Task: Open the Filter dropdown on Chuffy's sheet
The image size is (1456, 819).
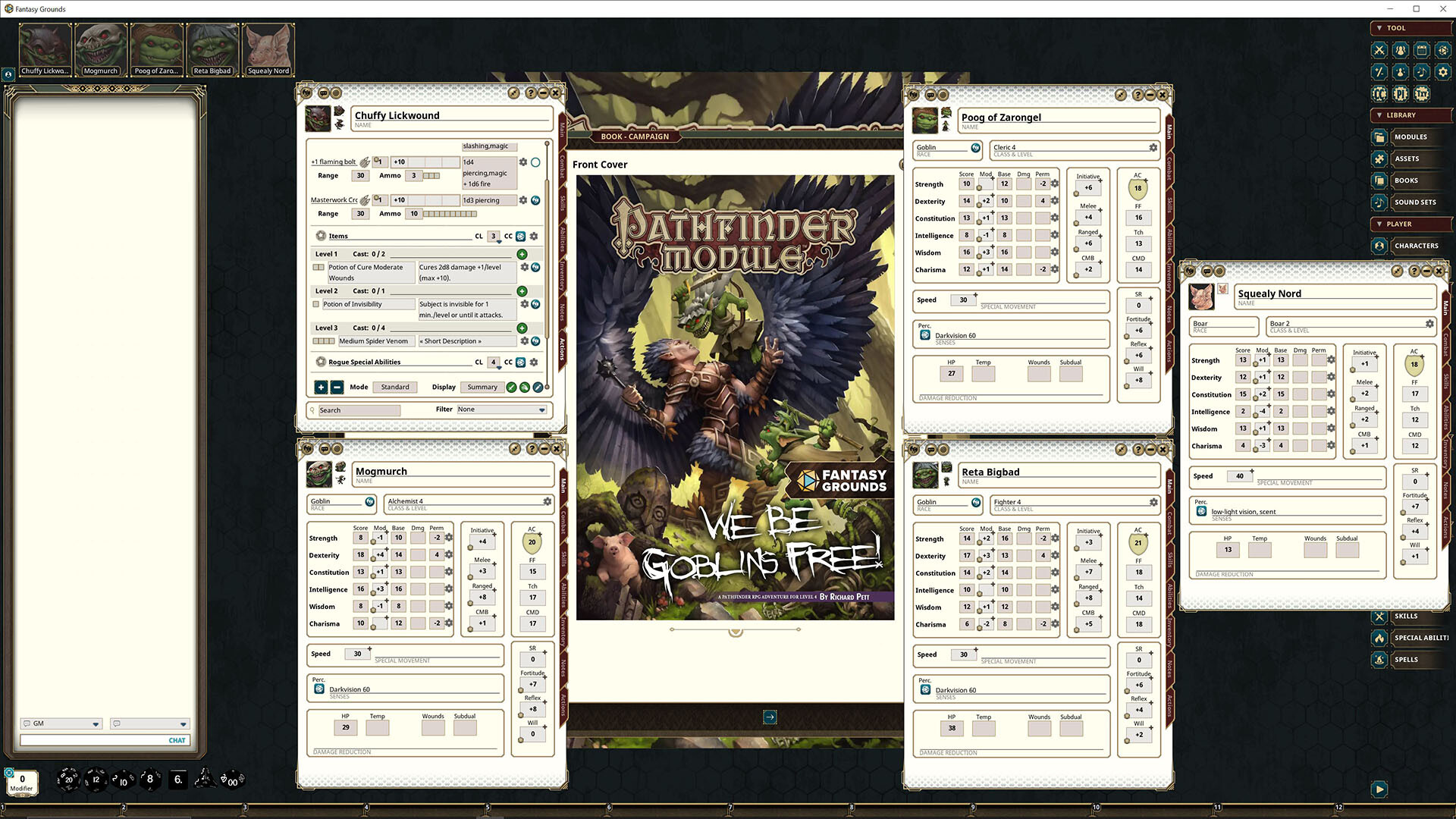Action: (500, 409)
